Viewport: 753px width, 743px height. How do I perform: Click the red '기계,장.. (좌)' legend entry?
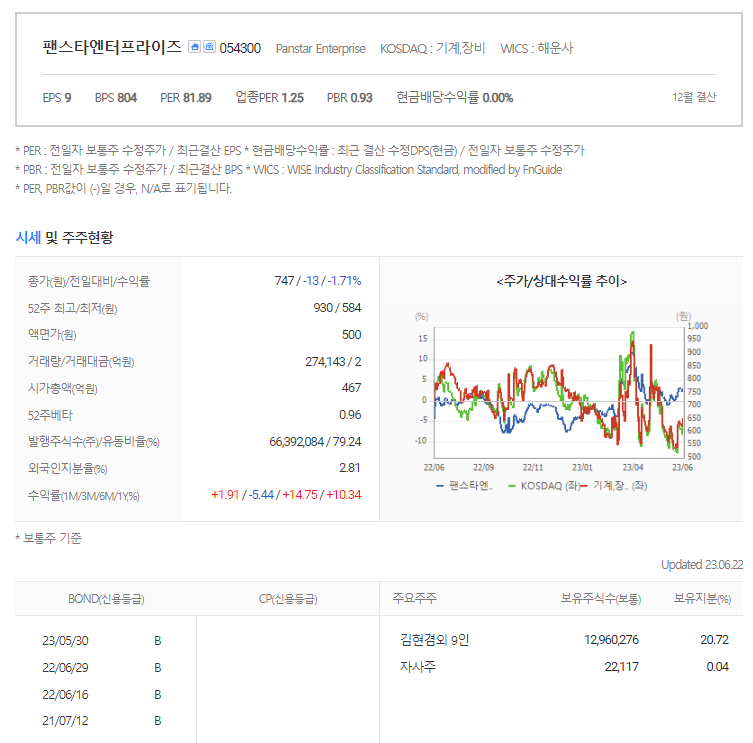click(614, 486)
